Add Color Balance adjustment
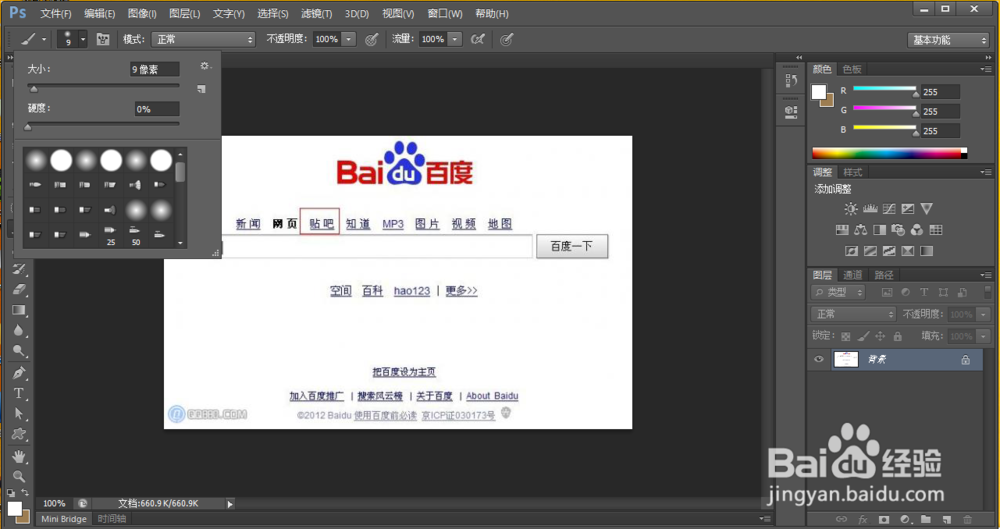Image resolution: width=1000 pixels, height=529 pixels. click(860, 230)
